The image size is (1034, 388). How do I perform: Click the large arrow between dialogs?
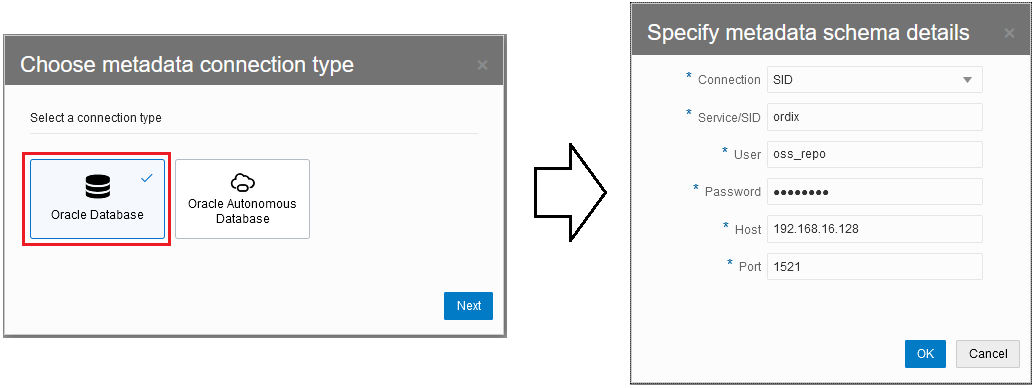tap(570, 192)
